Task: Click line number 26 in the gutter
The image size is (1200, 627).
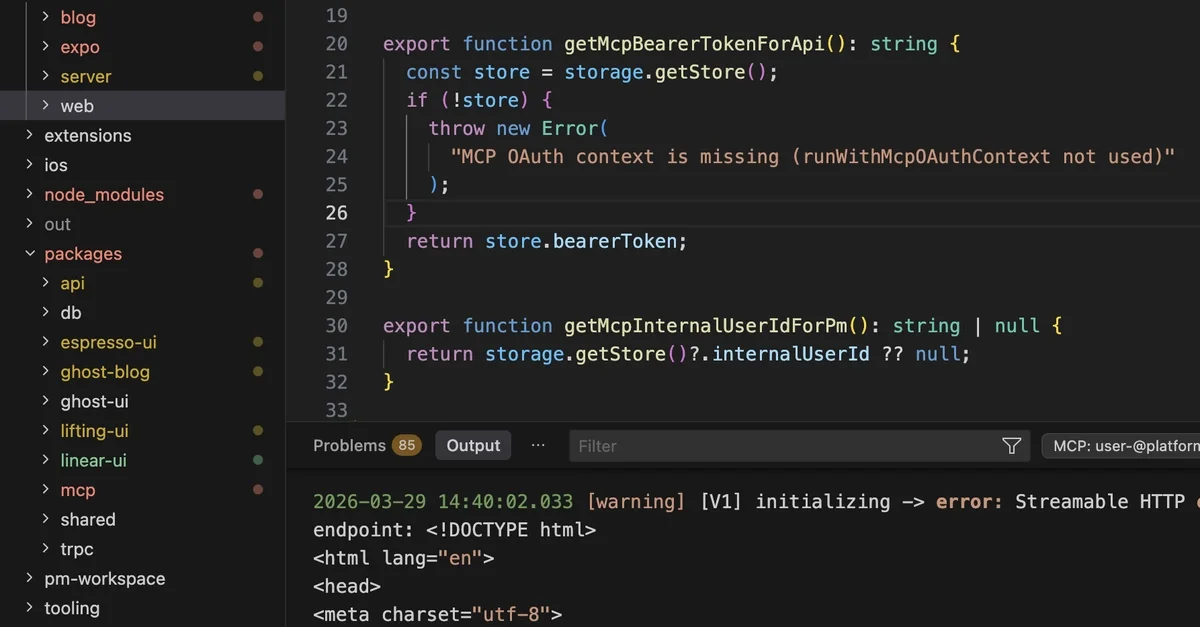Action: pos(336,213)
